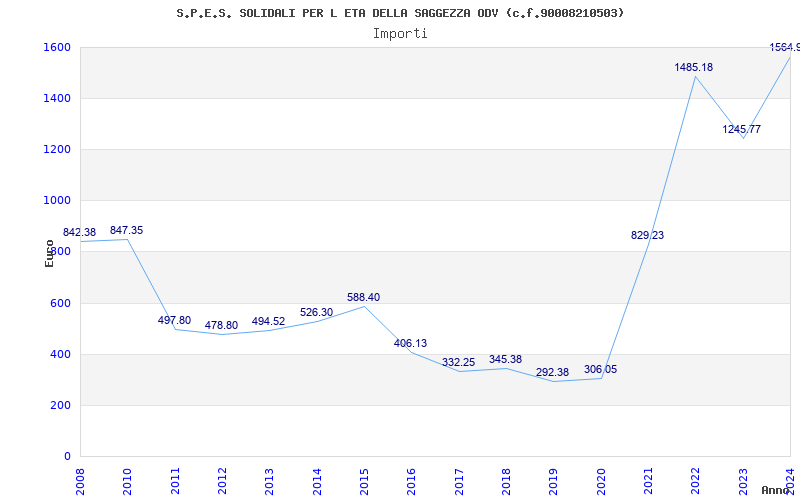800x500 pixels.
Task: Click the 2020 year label
Action: point(601,482)
